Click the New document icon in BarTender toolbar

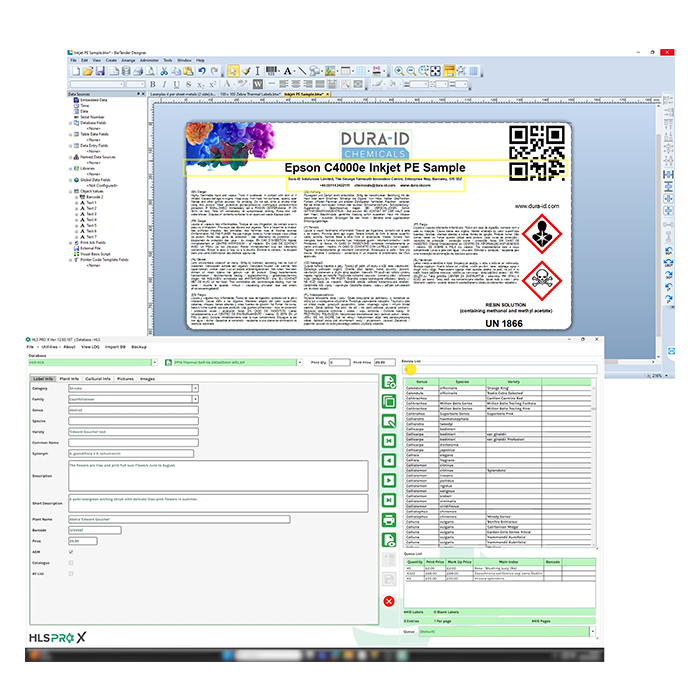tap(76, 71)
